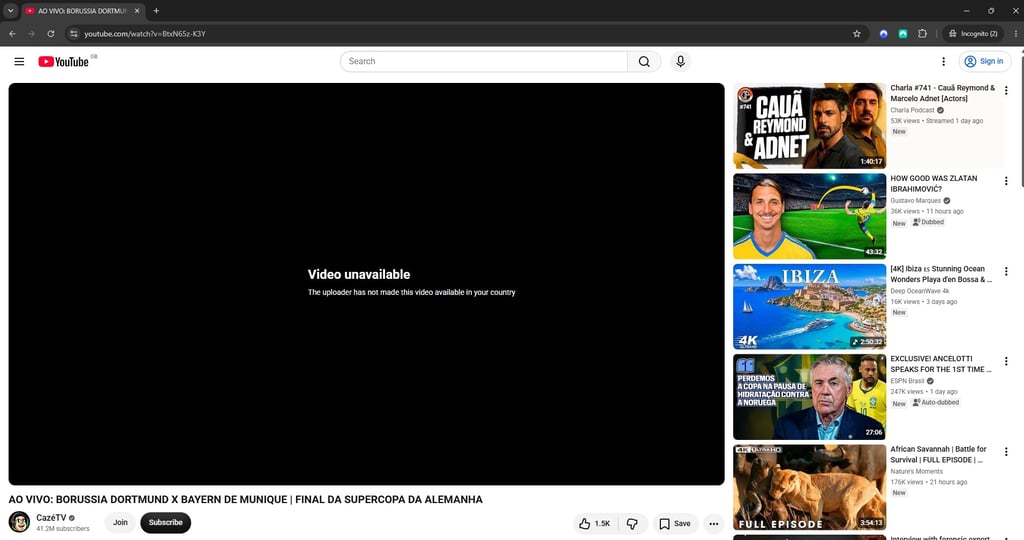This screenshot has height=540, width=1024.
Task: Like the video with thumbs up
Action: click(594, 524)
